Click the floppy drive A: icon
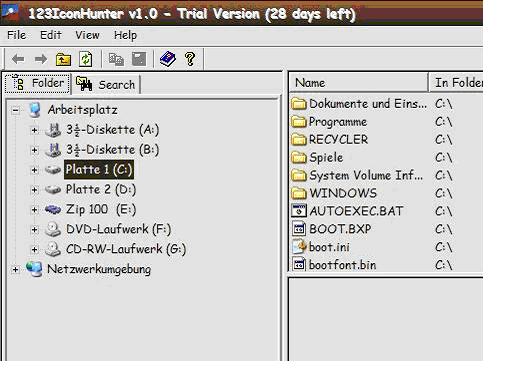The height and width of the screenshot is (384, 512). coord(53,130)
